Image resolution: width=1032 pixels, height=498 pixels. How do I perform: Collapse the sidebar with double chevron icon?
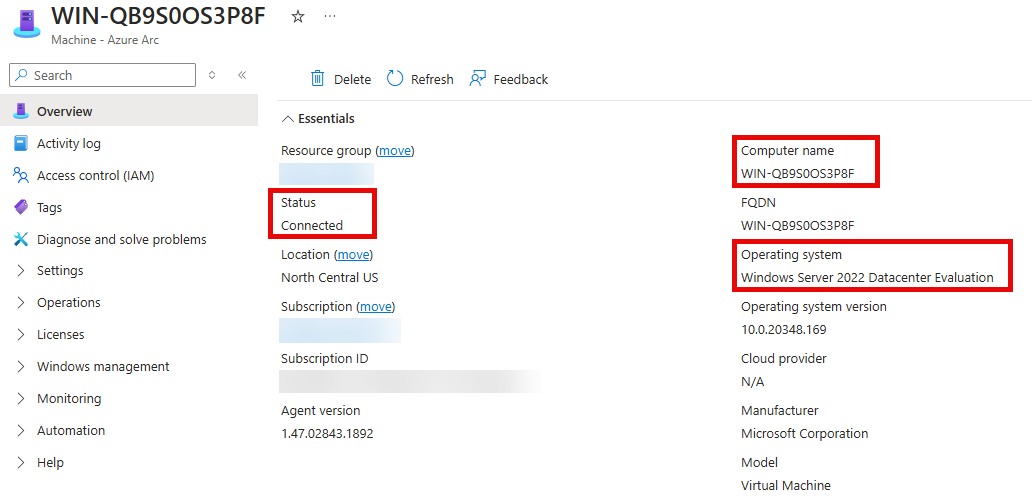242,75
